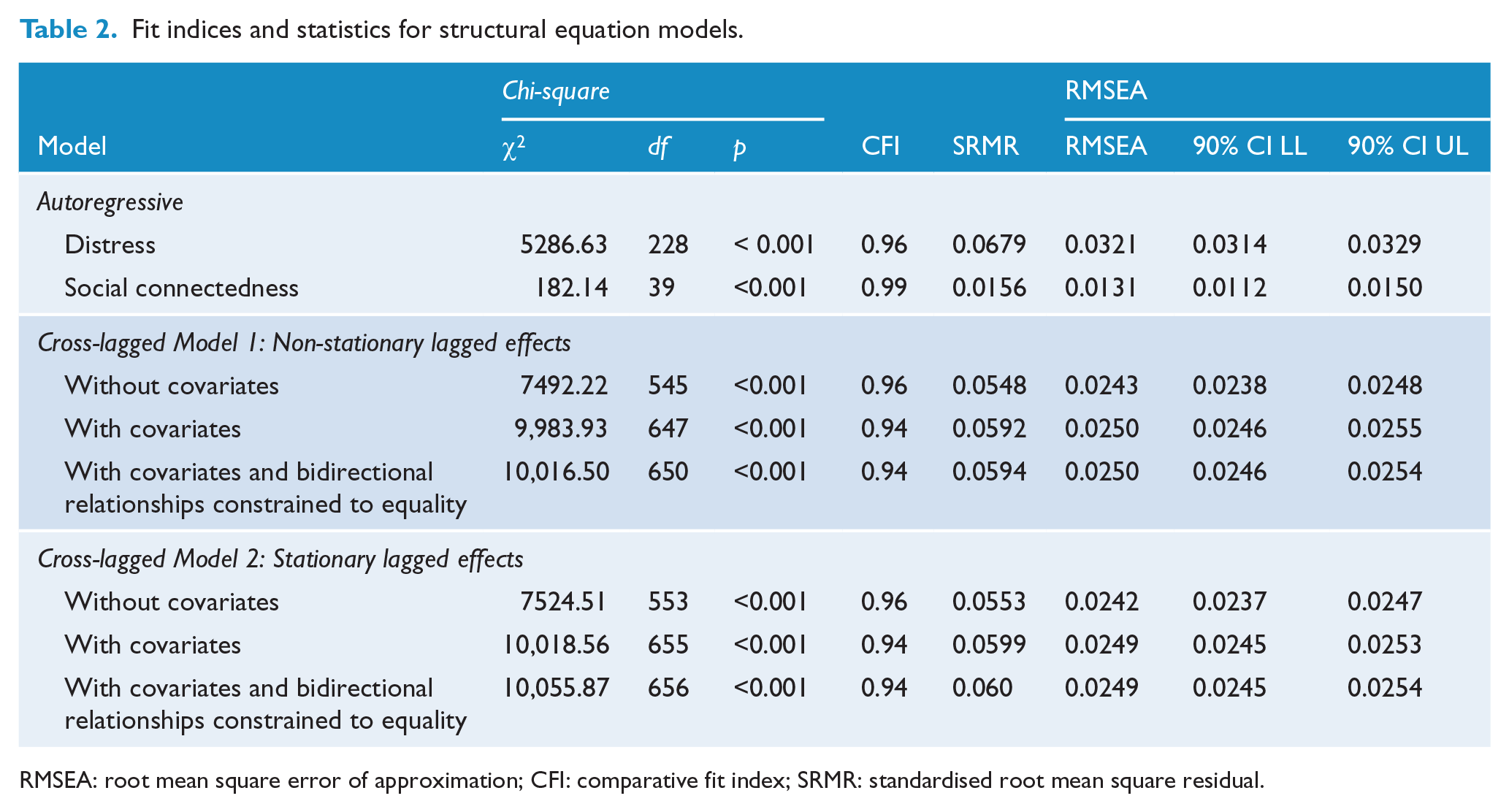Select the Autoregressive section heading
Viewport: 1509px width, 812px height.
pos(110,202)
